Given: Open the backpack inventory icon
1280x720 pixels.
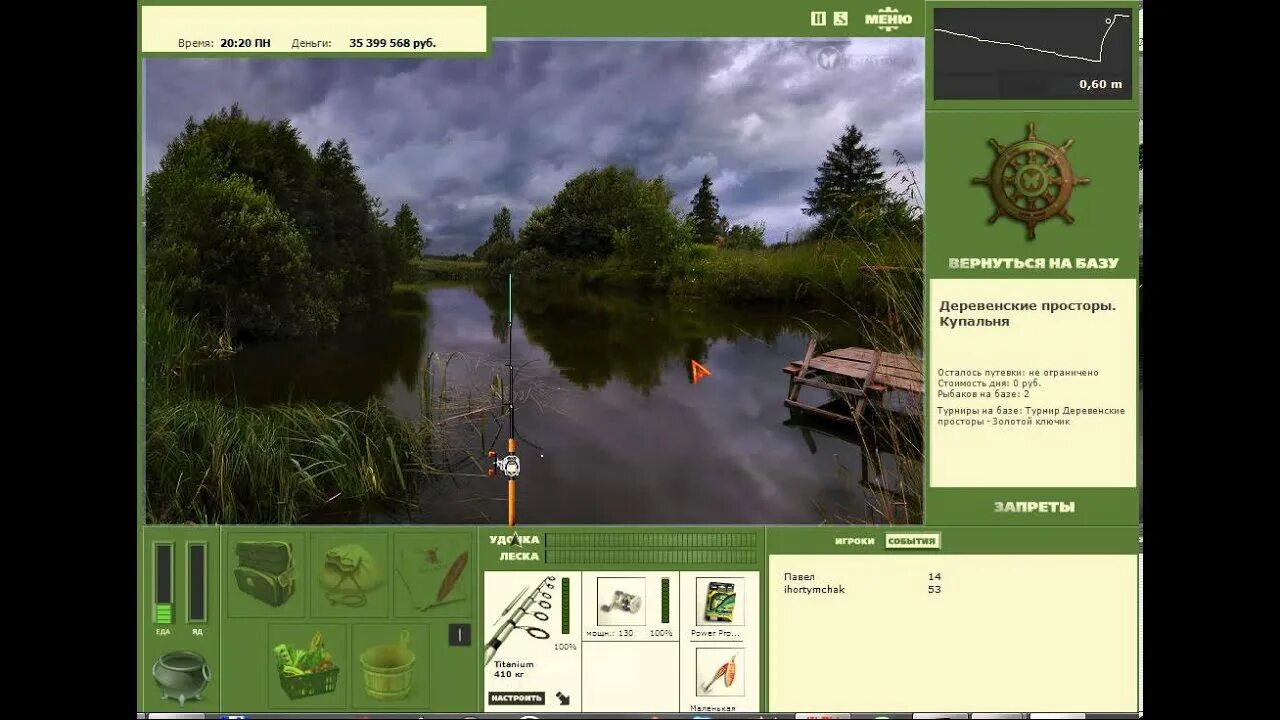Looking at the screenshot, I should click(x=265, y=574).
